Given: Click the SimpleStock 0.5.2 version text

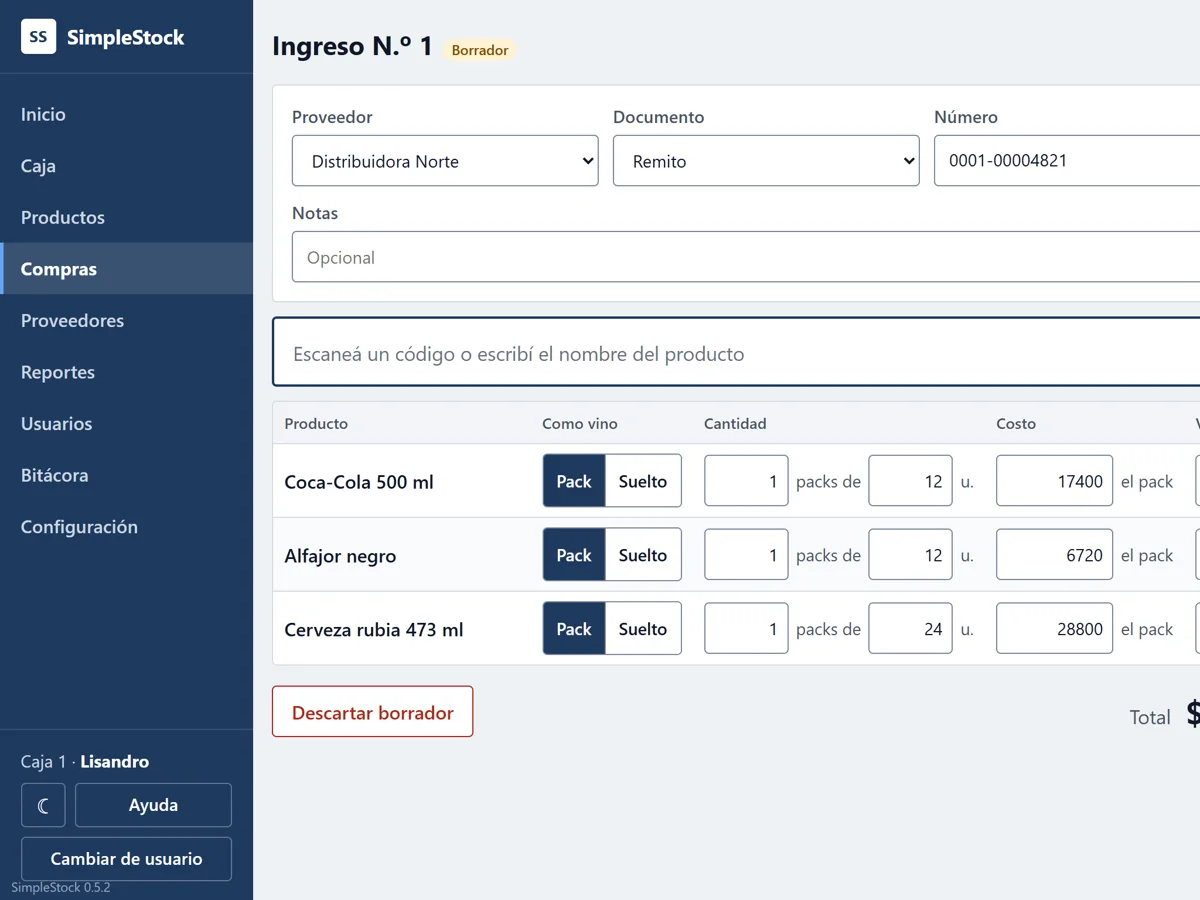Looking at the screenshot, I should coord(61,887).
